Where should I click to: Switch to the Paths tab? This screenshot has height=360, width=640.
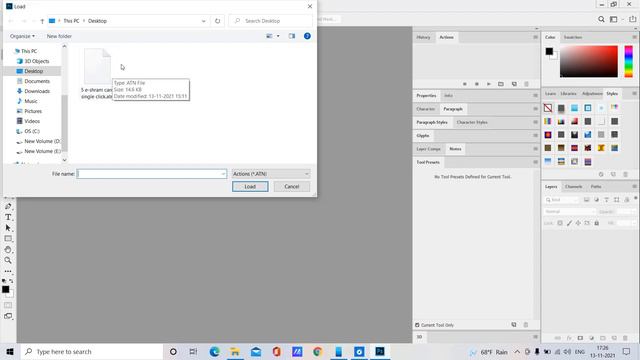[x=596, y=187]
